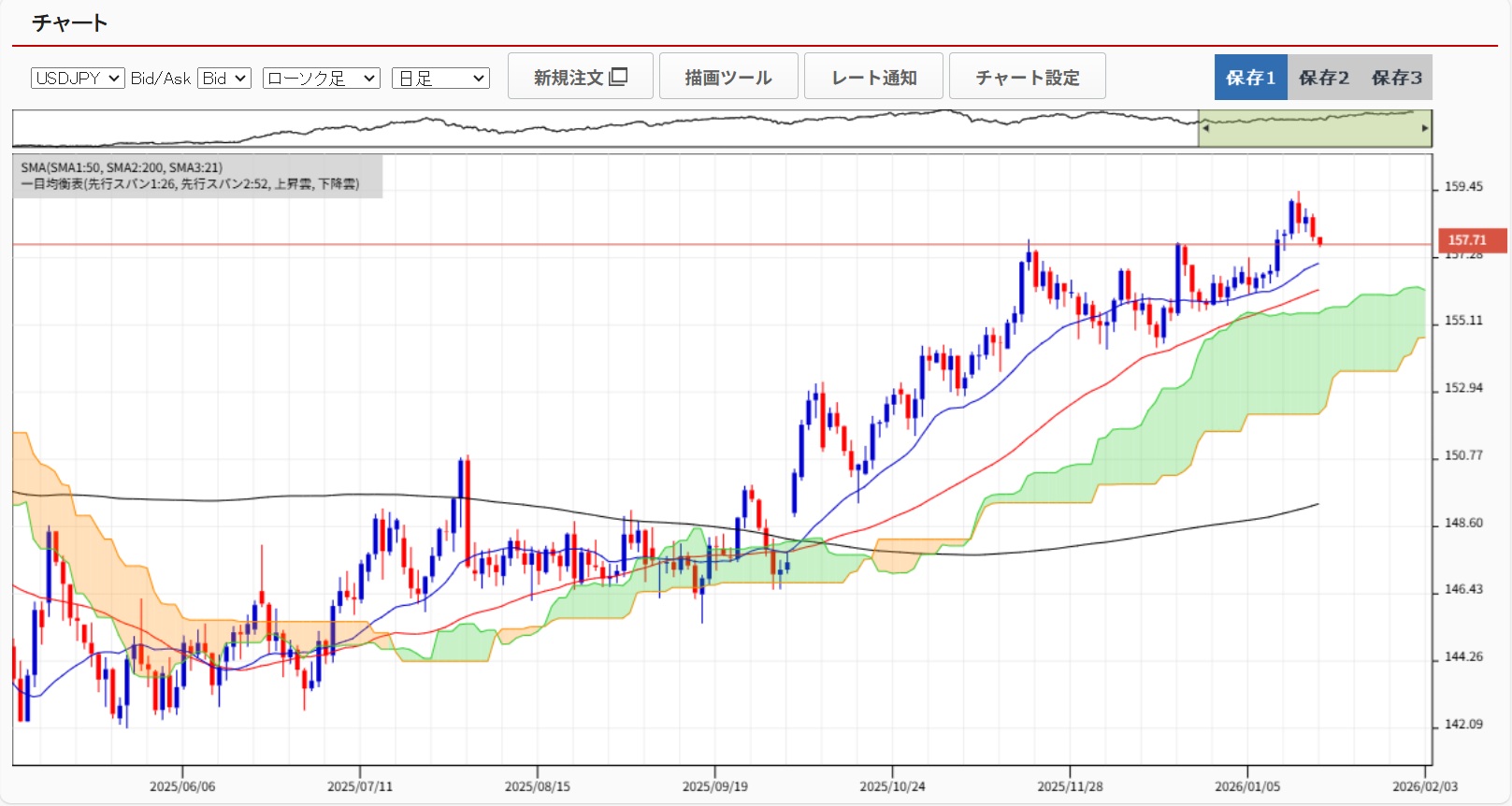Switch to the 保存2 tab
The height and width of the screenshot is (806, 1512).
tap(1323, 78)
